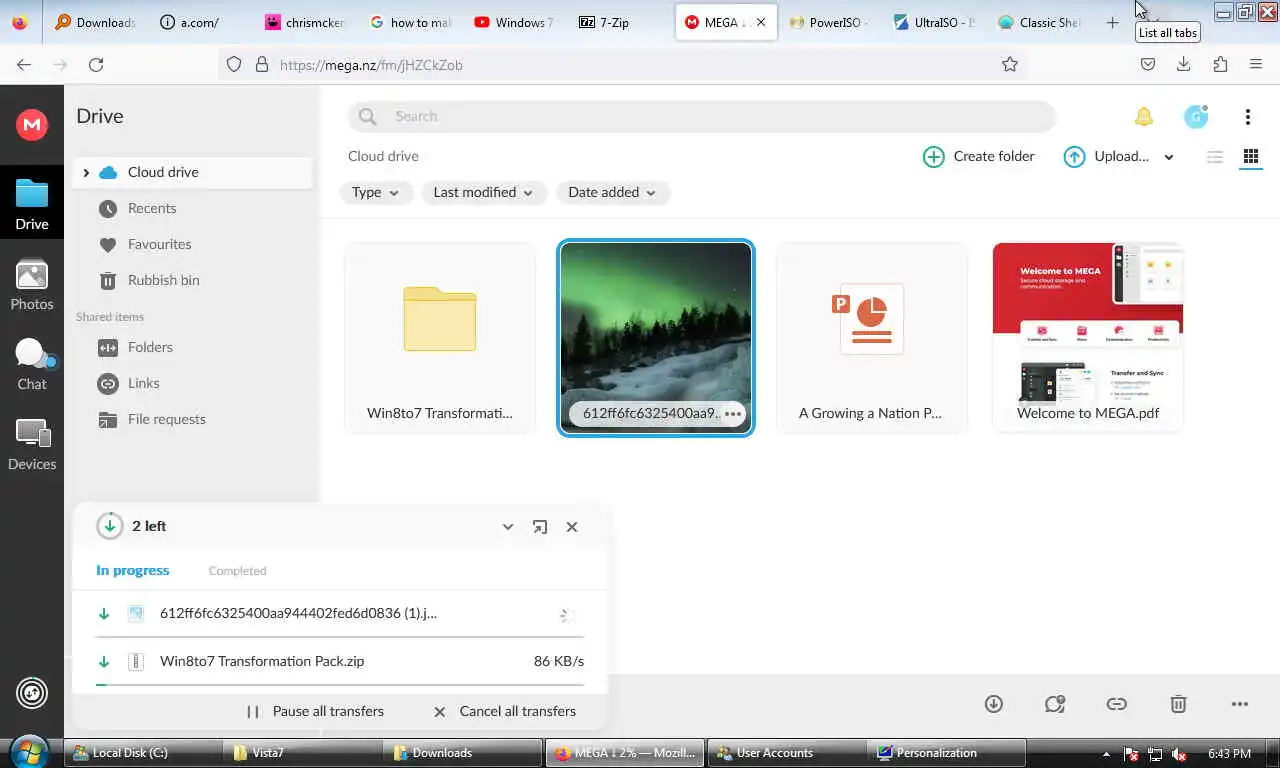Open the three-dot menu beside the avatar
The image size is (1280, 768).
1248,117
